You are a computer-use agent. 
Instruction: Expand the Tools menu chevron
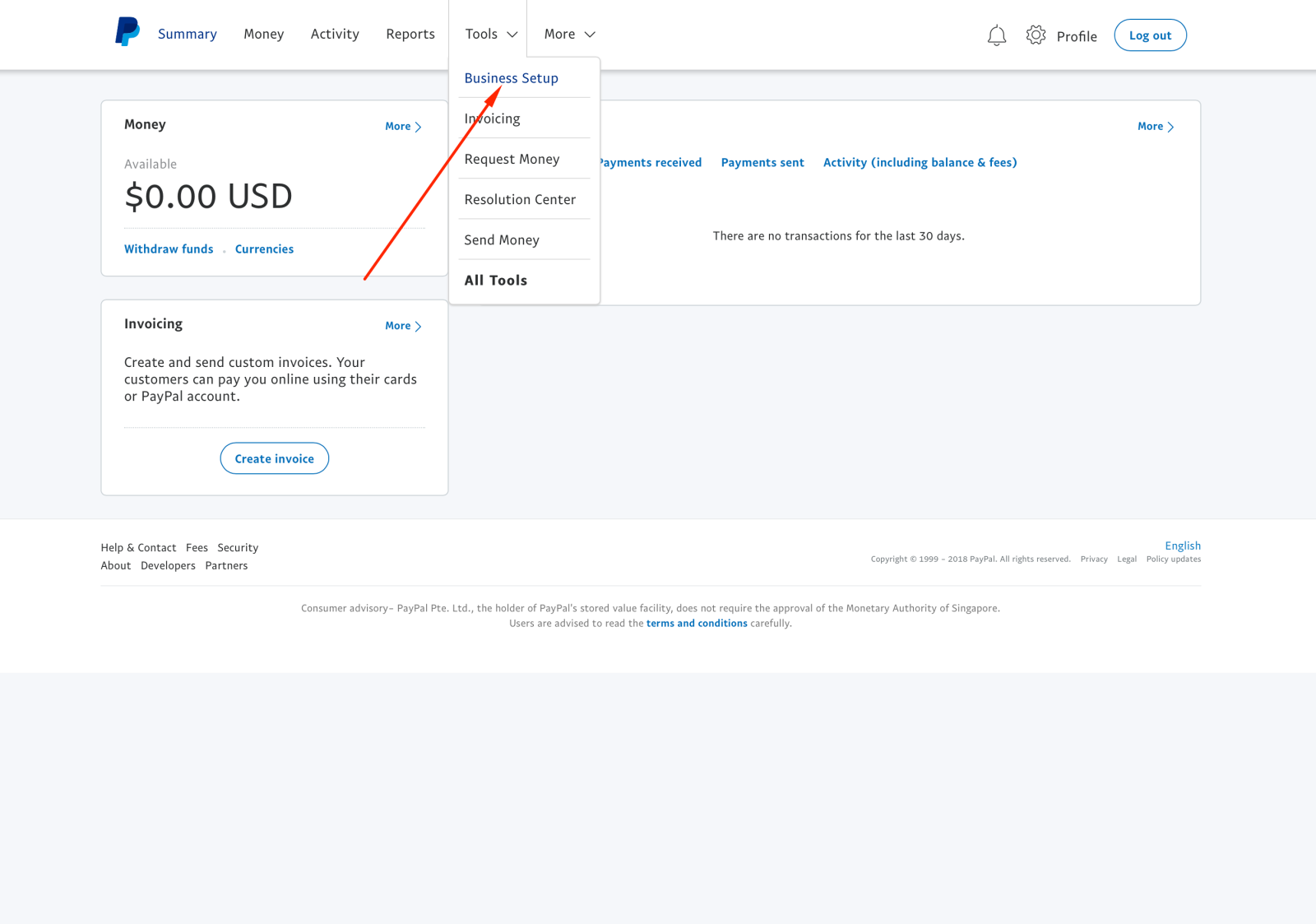tap(512, 35)
